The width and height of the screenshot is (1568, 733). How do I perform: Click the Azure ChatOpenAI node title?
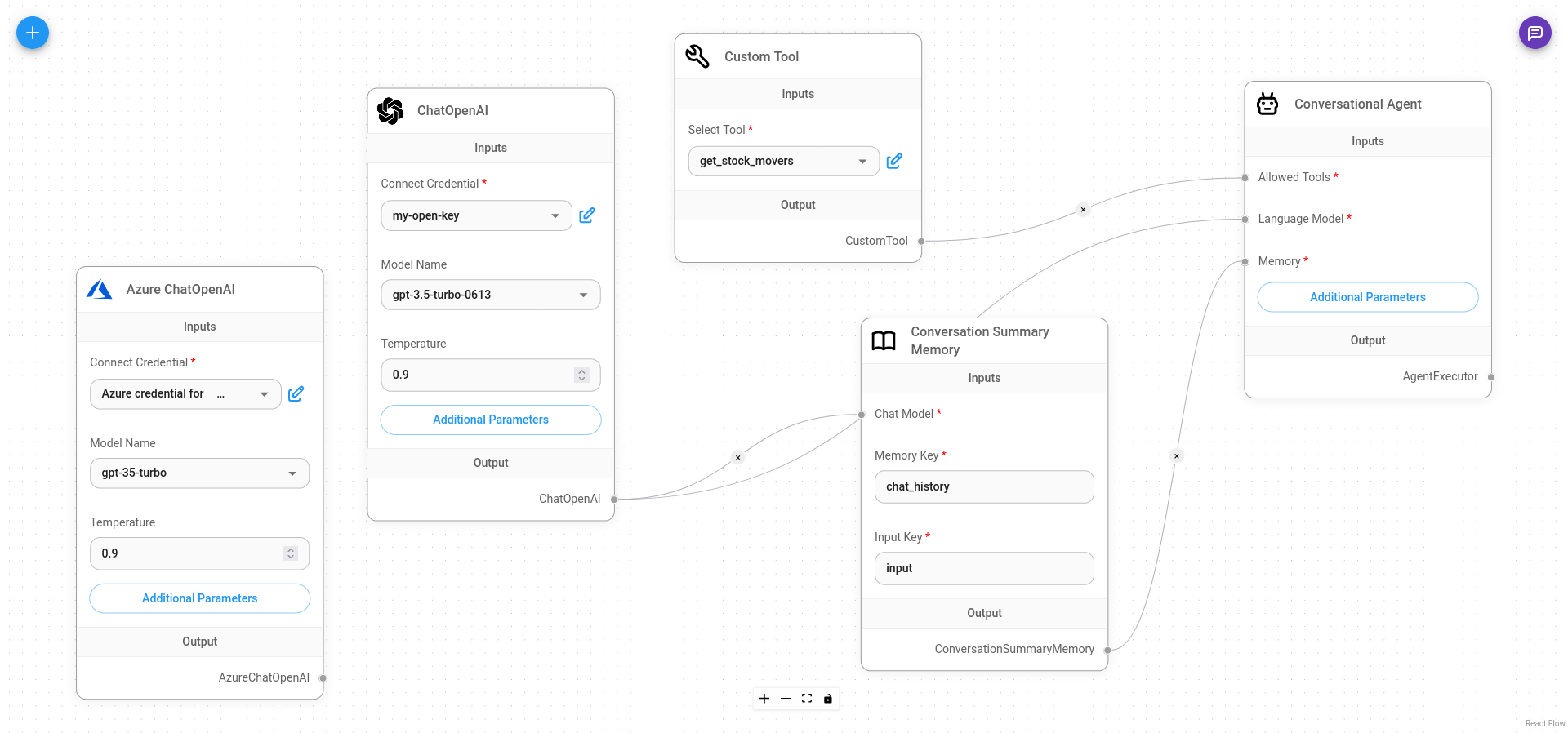pyautogui.click(x=180, y=290)
